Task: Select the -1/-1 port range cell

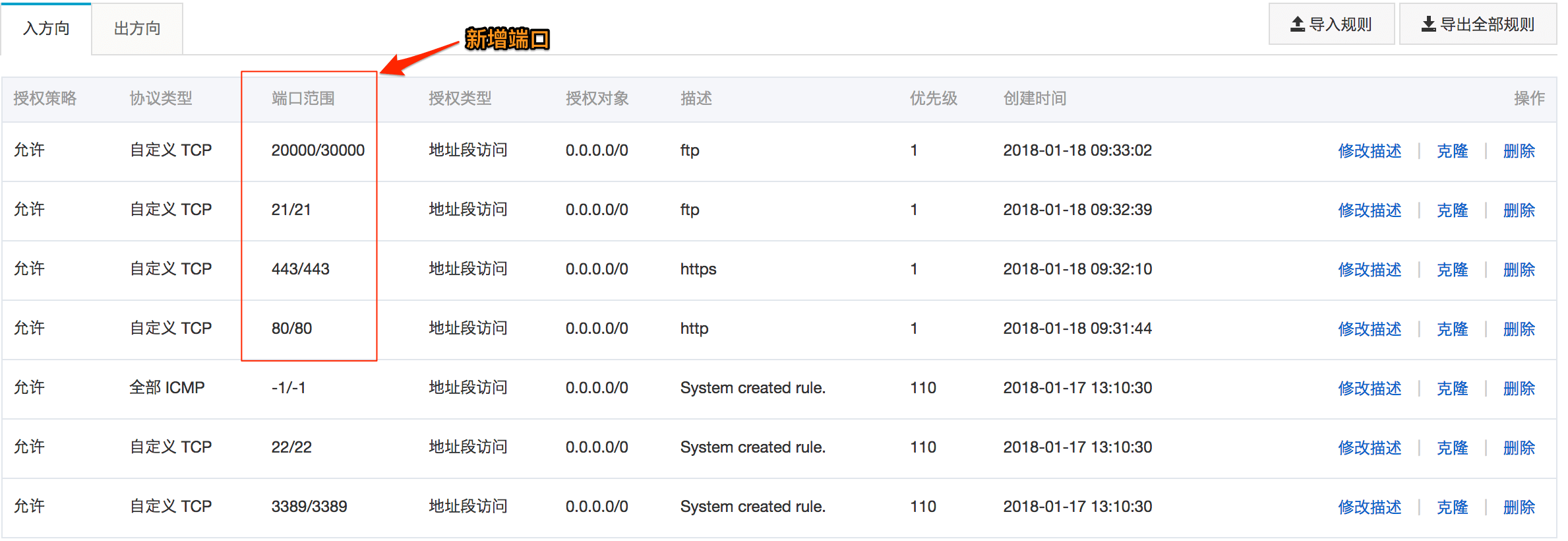Action: pyautogui.click(x=288, y=388)
